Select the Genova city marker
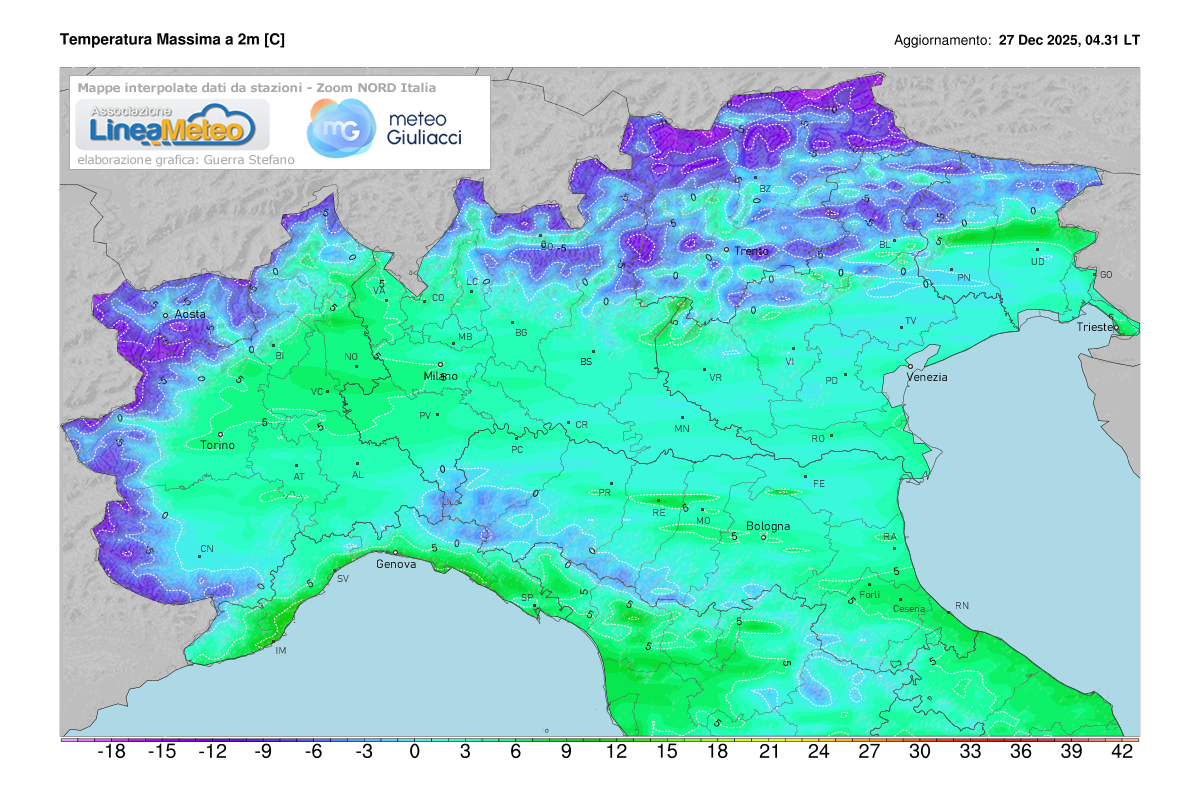The height and width of the screenshot is (790, 1200). click(x=395, y=552)
